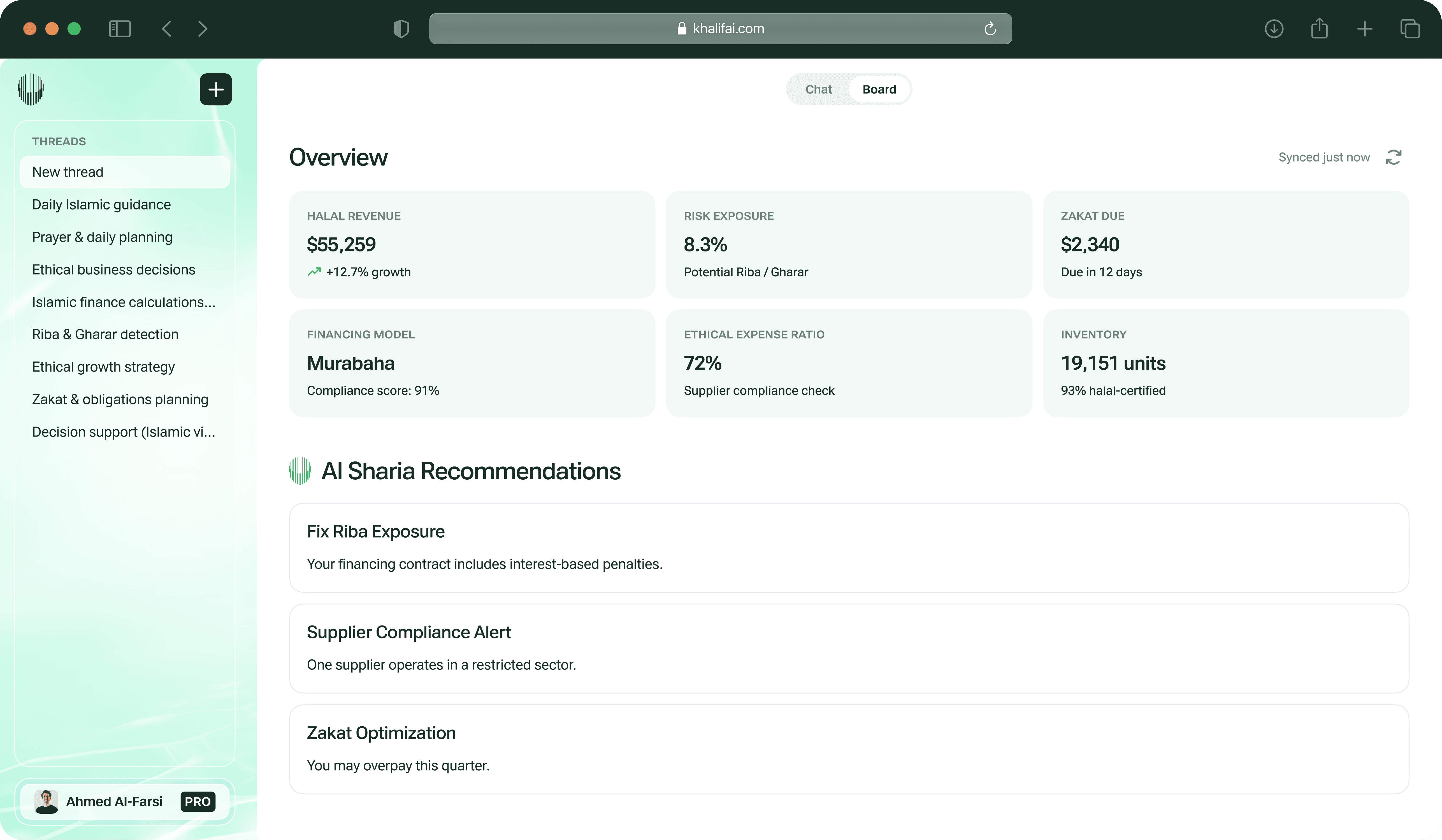The width and height of the screenshot is (1442, 840).
Task: Switch to the Chat tab
Action: pos(818,89)
